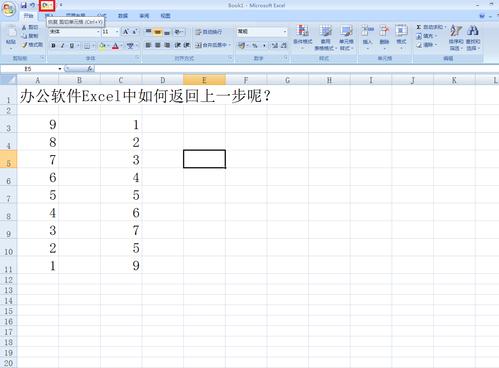The image size is (499, 368).
Task: Open 排序和筛选 sort and filter
Action: click(x=456, y=37)
